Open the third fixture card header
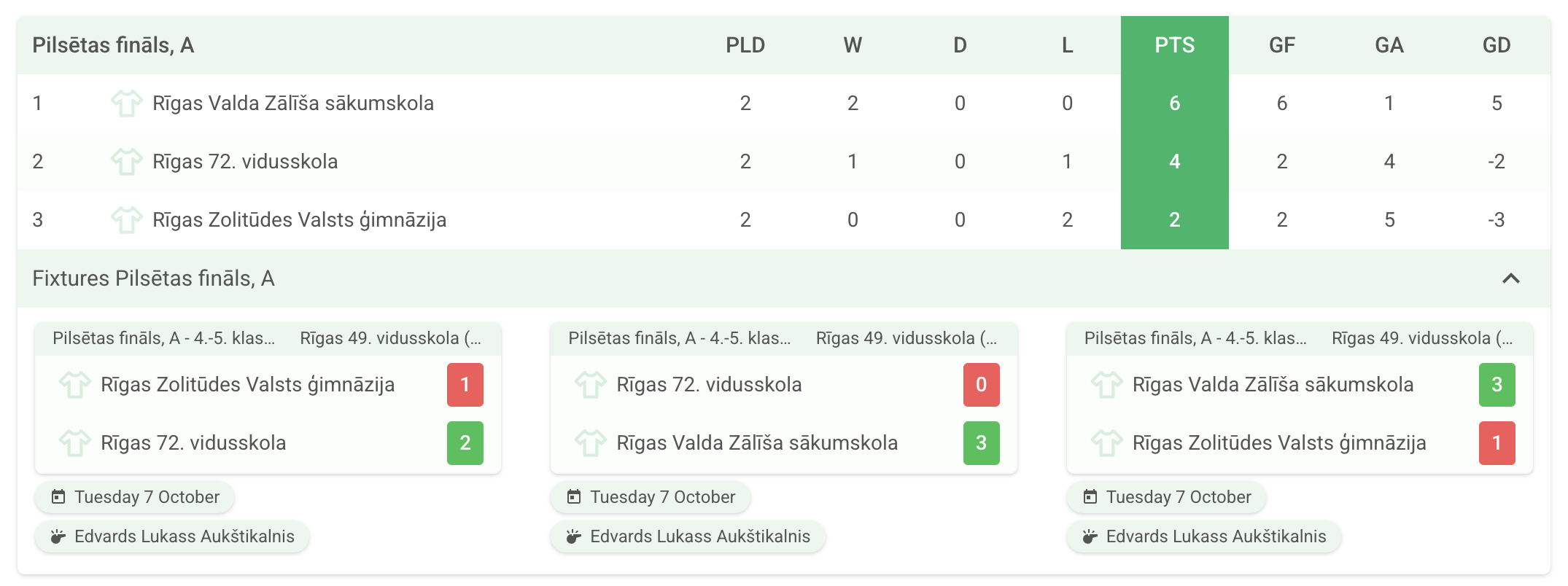Image resolution: width=1568 pixels, height=586 pixels. coord(1299,338)
